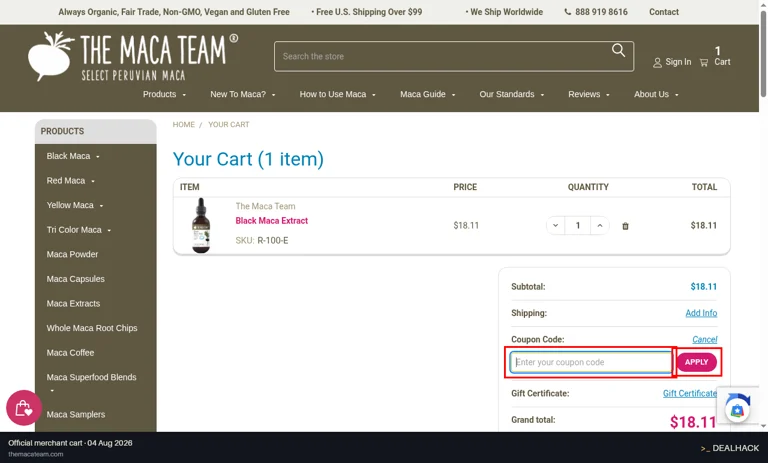
Task: Open the Reviews menu
Action: [589, 94]
